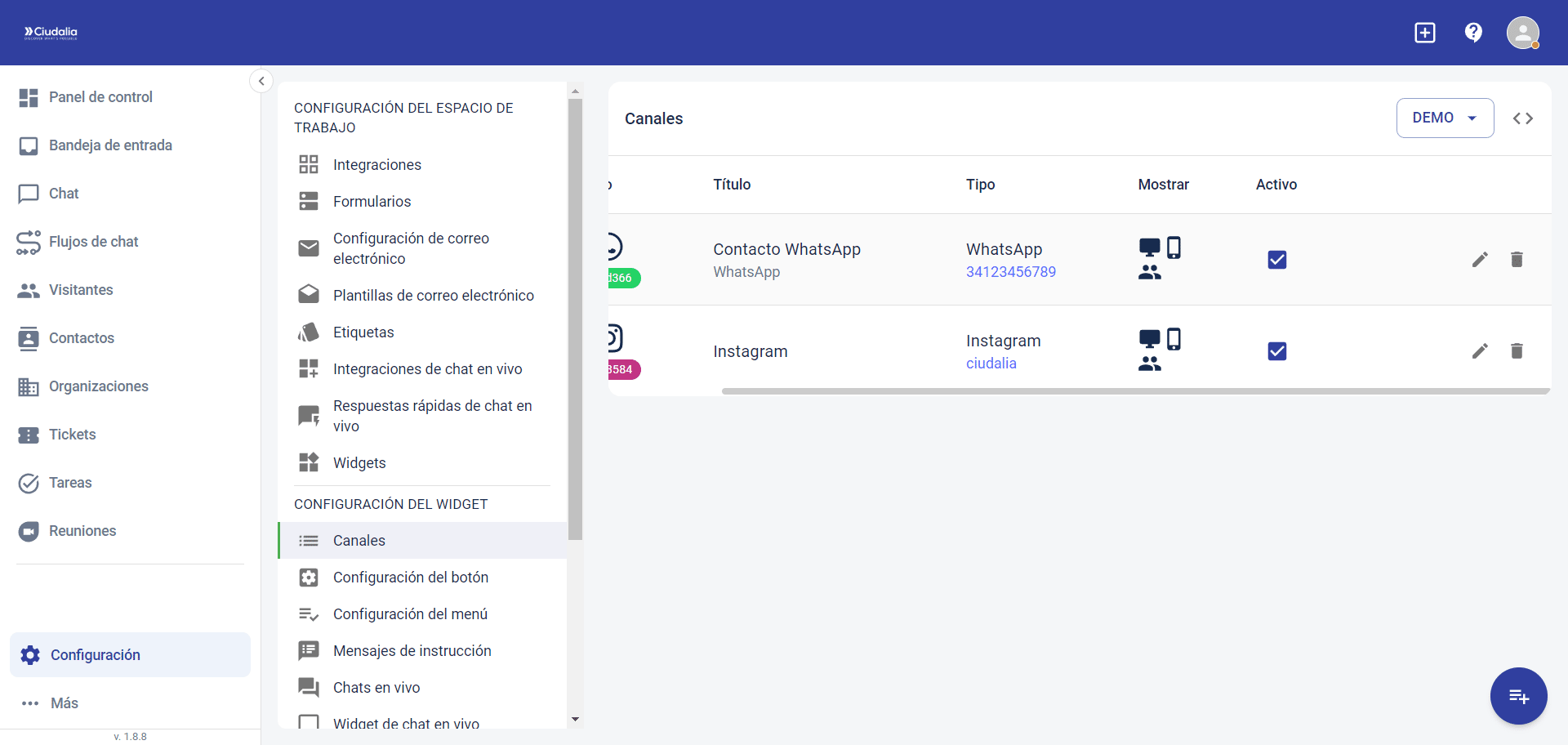The height and width of the screenshot is (745, 1568).
Task: Click the Integraciones grid icon
Action: click(x=309, y=164)
